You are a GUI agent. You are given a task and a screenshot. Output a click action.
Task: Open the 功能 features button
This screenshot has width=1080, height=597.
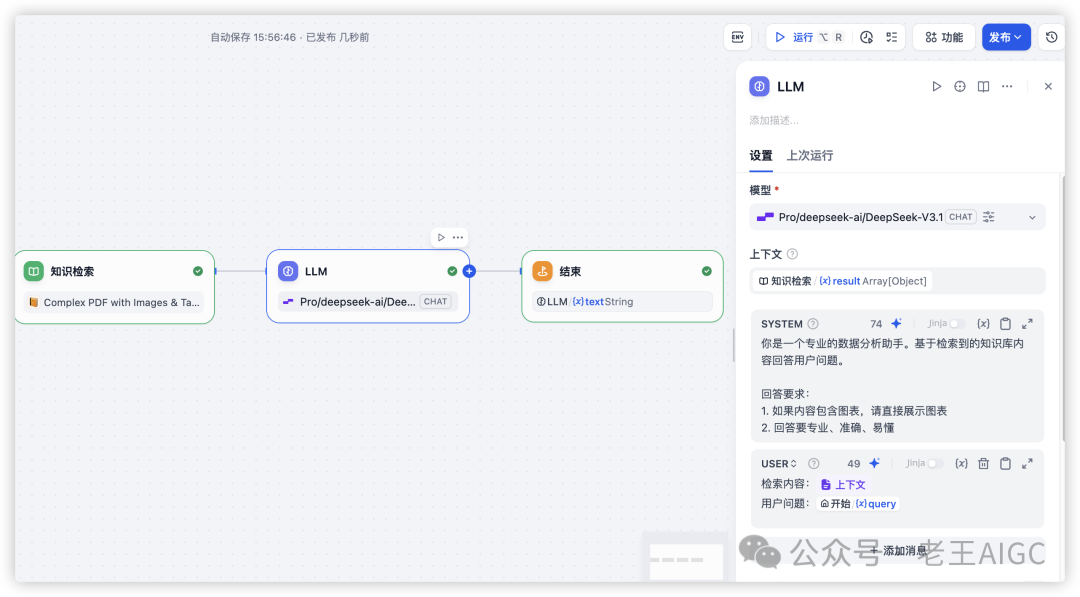point(944,37)
